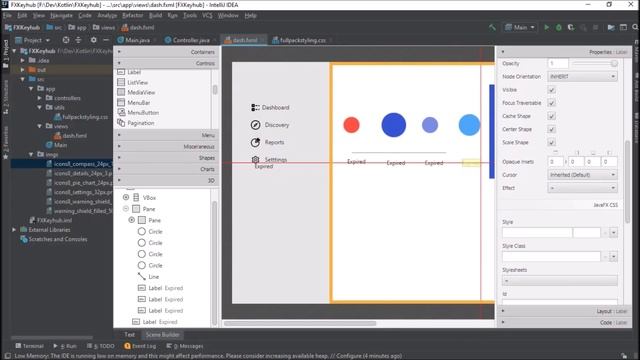The image size is (640, 360).
Task: Open the Refactor menu
Action: click(133, 15)
